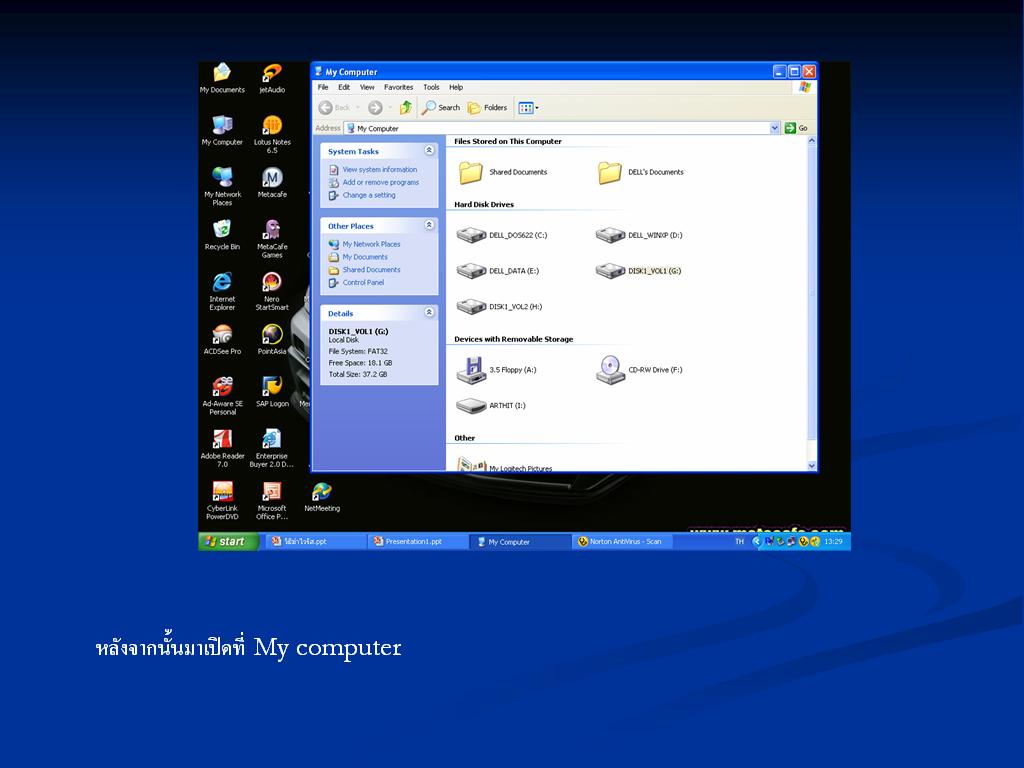
Task: Click the address bar field
Action: [x=557, y=128]
